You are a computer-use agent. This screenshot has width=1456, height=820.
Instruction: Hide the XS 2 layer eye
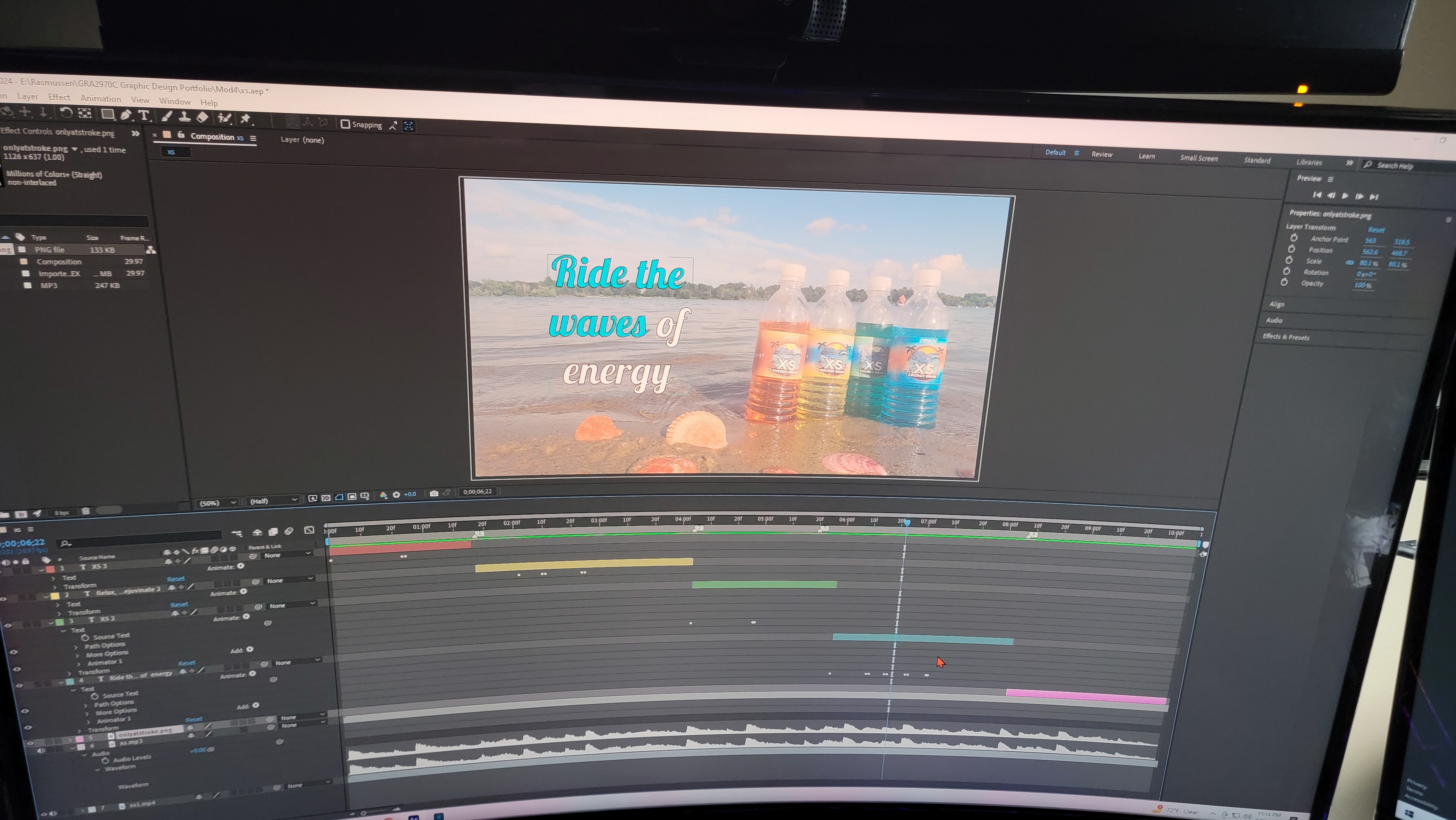[x=8, y=625]
